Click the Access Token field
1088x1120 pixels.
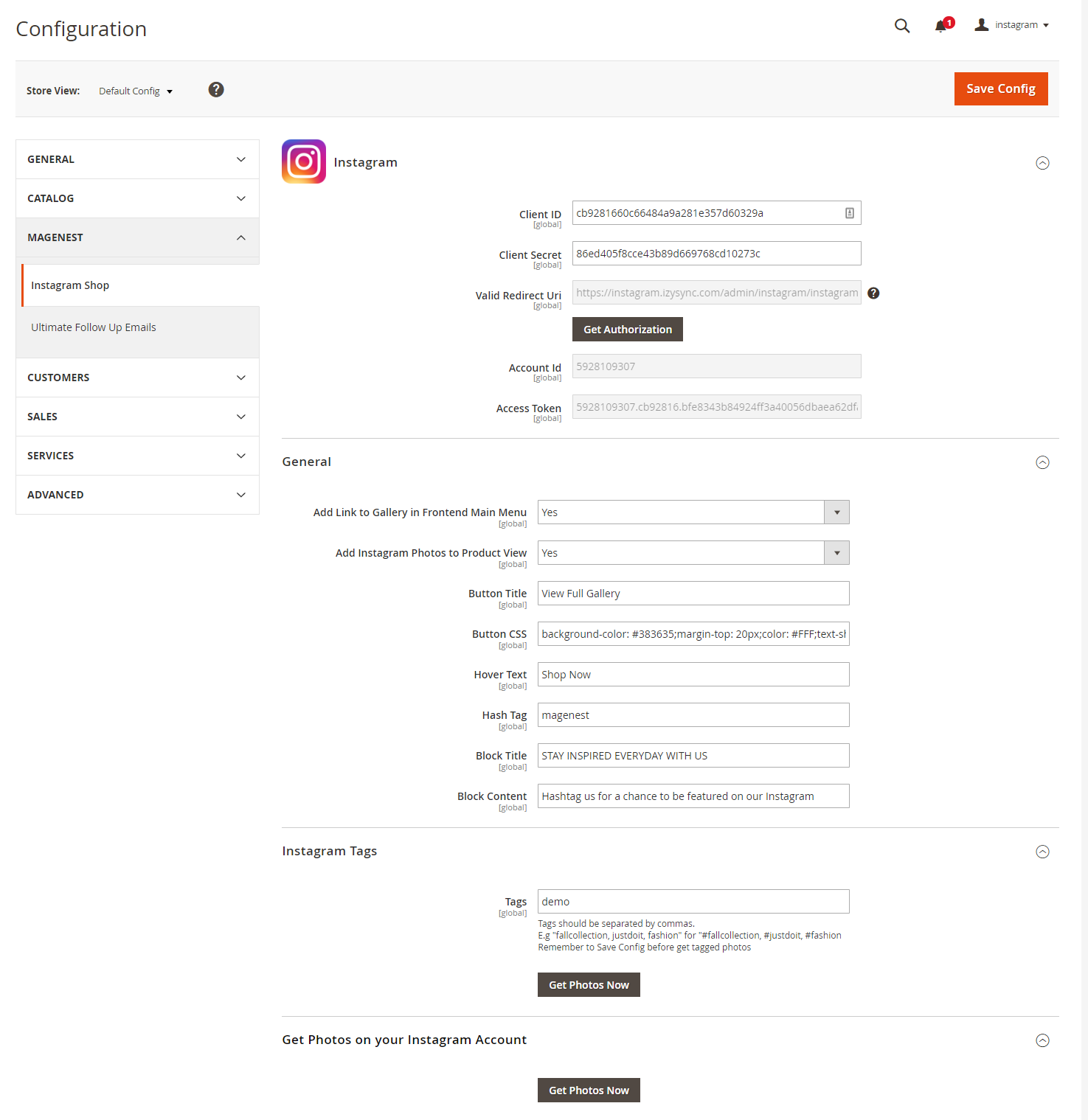click(716, 407)
